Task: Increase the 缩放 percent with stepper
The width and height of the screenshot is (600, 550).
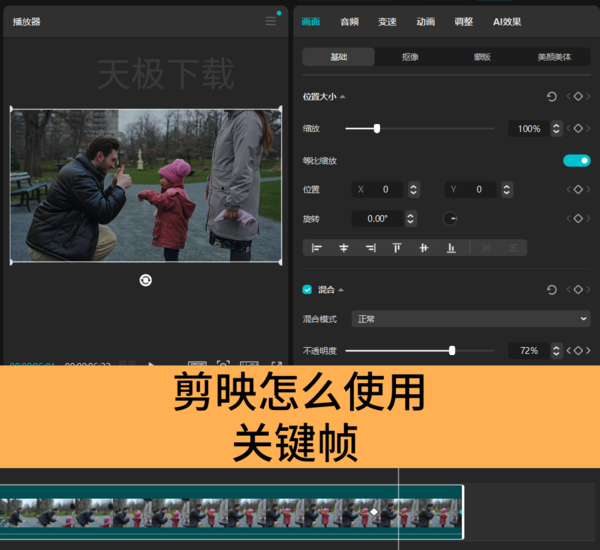Action: [x=556, y=125]
